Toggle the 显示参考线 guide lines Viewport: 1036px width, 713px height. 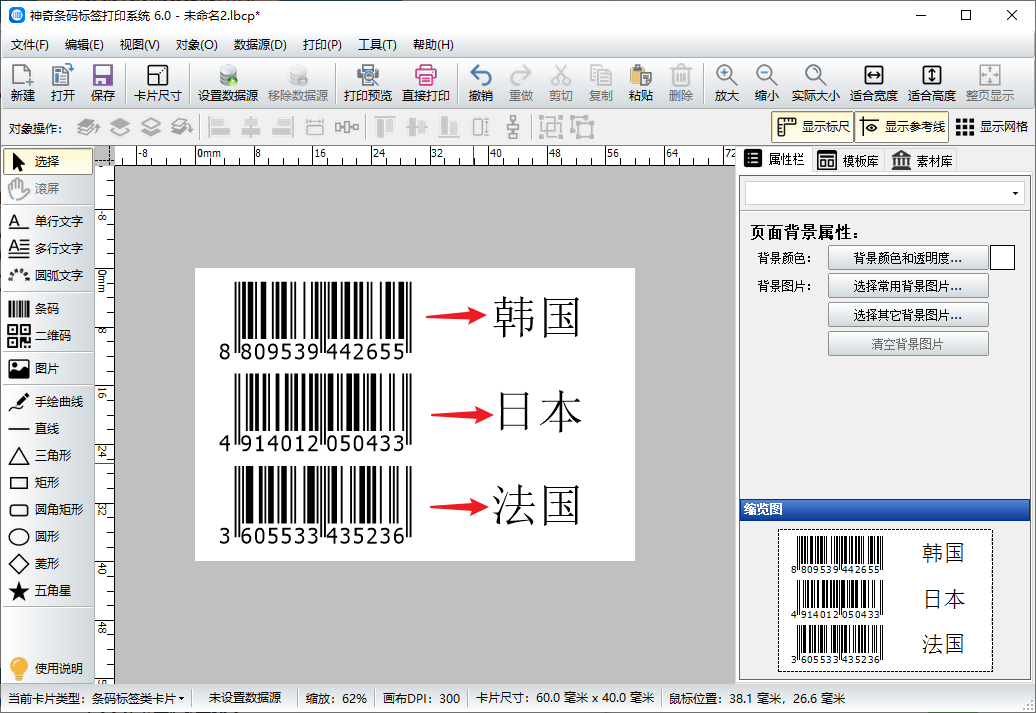[901, 127]
